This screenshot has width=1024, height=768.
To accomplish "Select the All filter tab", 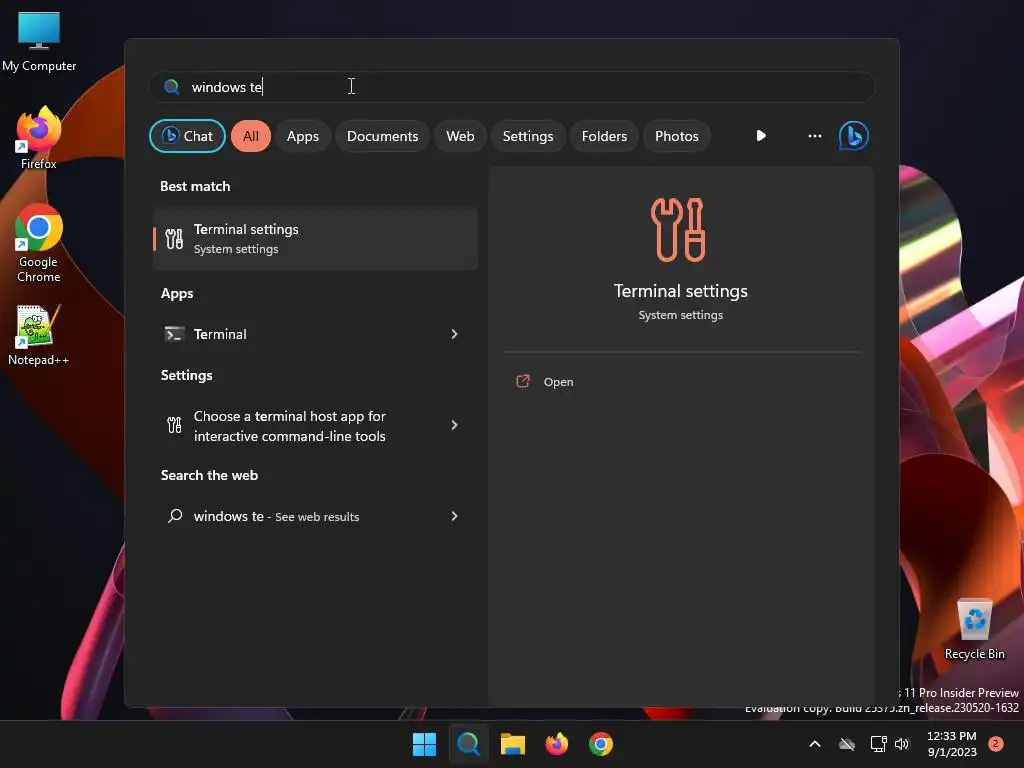I will (x=251, y=136).
